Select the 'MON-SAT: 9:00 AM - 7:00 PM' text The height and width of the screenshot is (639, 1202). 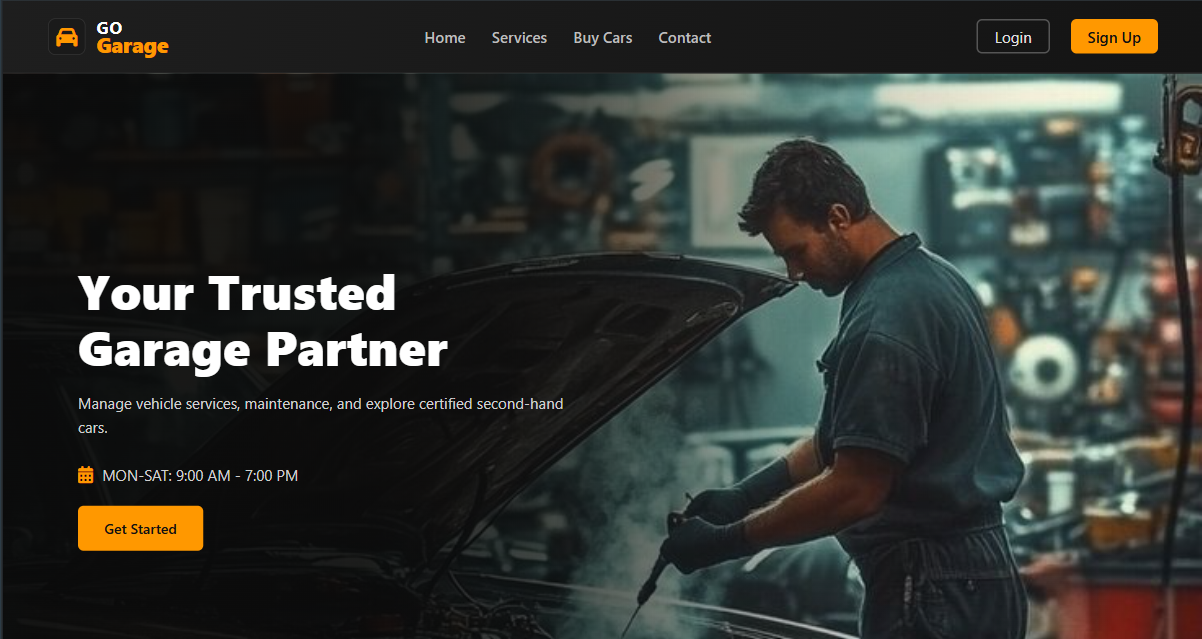pos(200,476)
